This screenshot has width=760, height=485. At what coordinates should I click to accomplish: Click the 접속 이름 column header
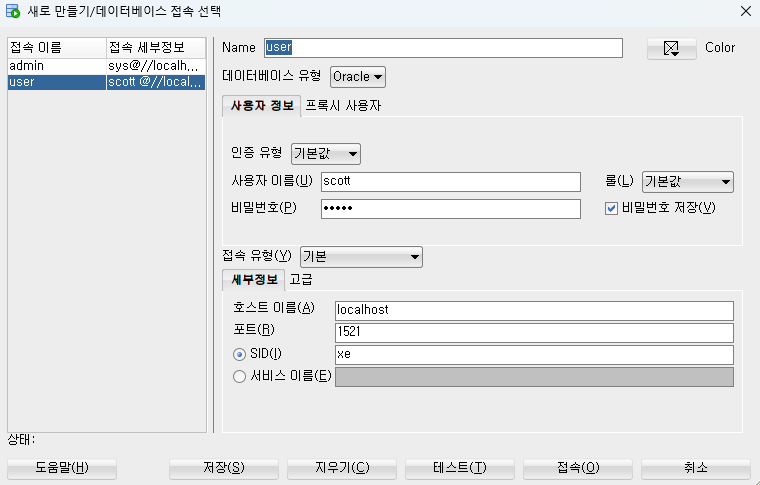(57, 48)
